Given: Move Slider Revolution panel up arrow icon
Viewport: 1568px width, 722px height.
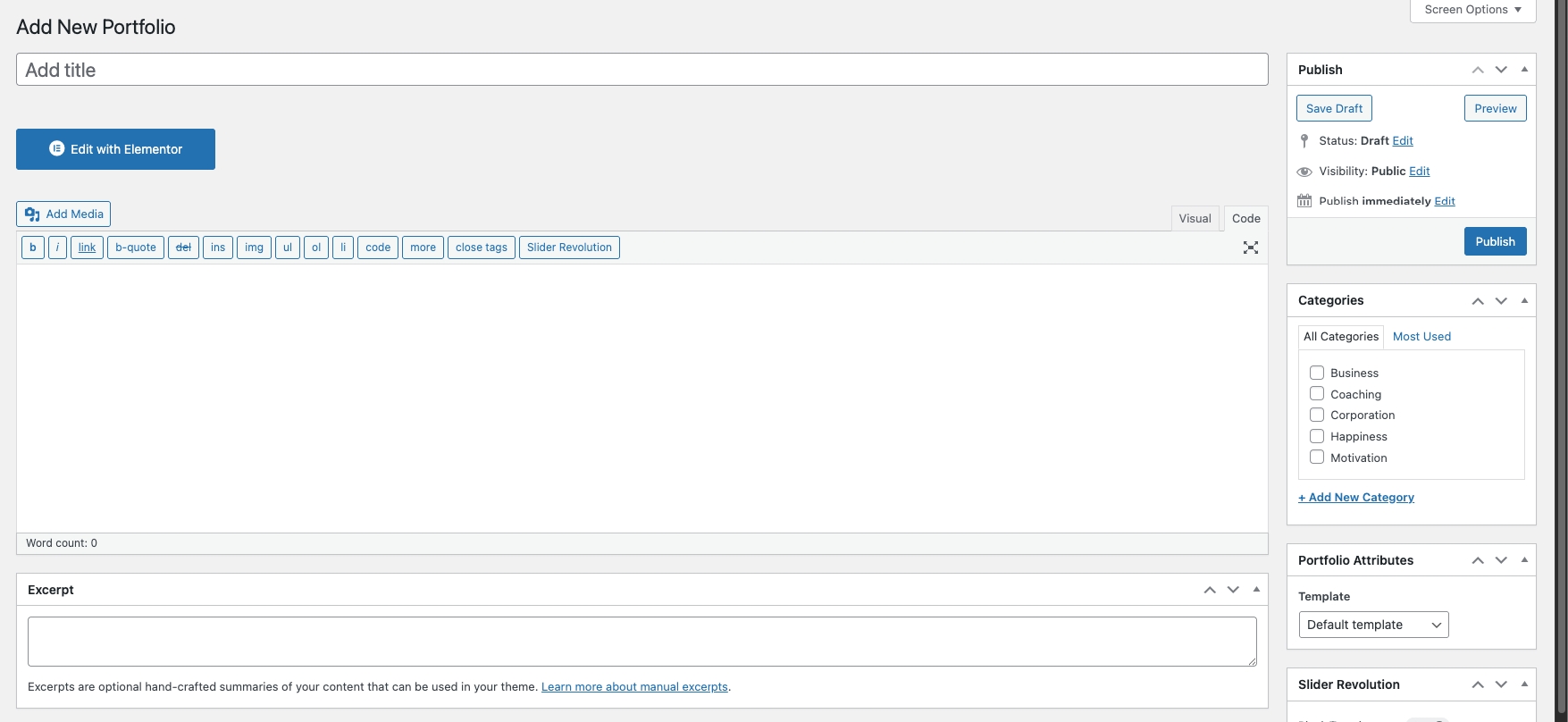Looking at the screenshot, I should (x=1478, y=684).
